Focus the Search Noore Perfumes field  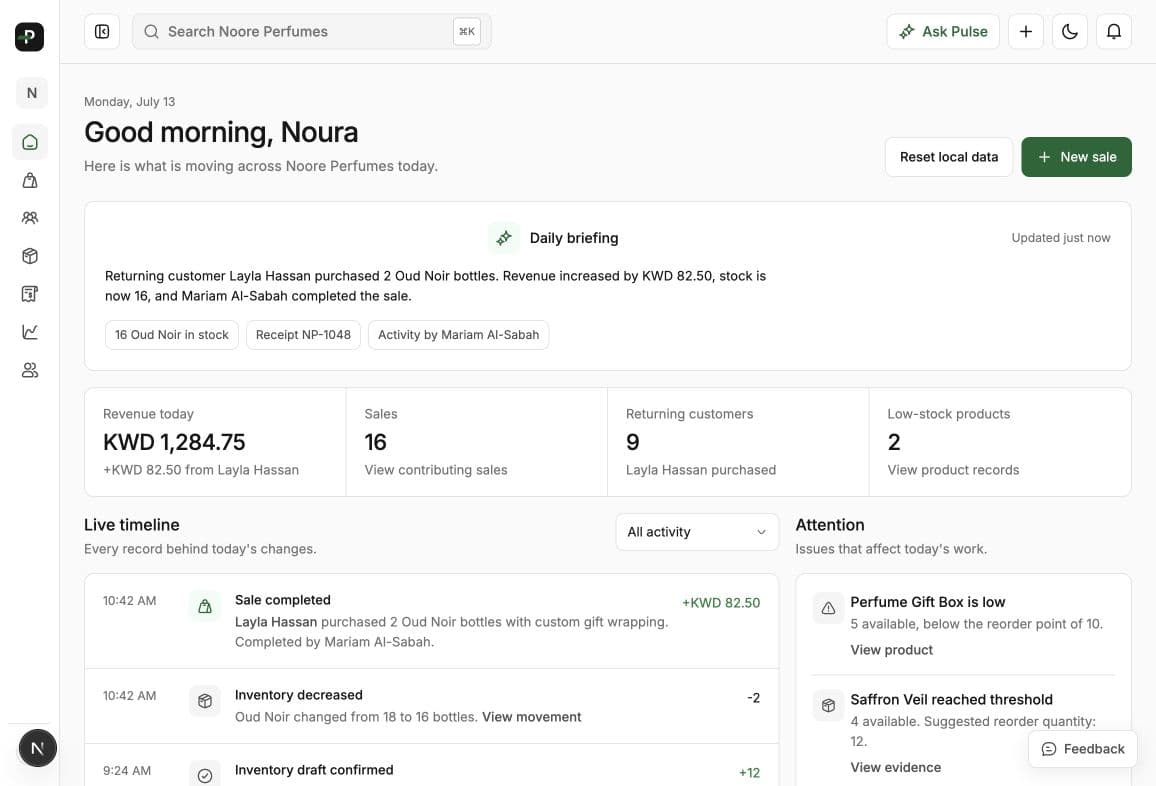point(312,32)
